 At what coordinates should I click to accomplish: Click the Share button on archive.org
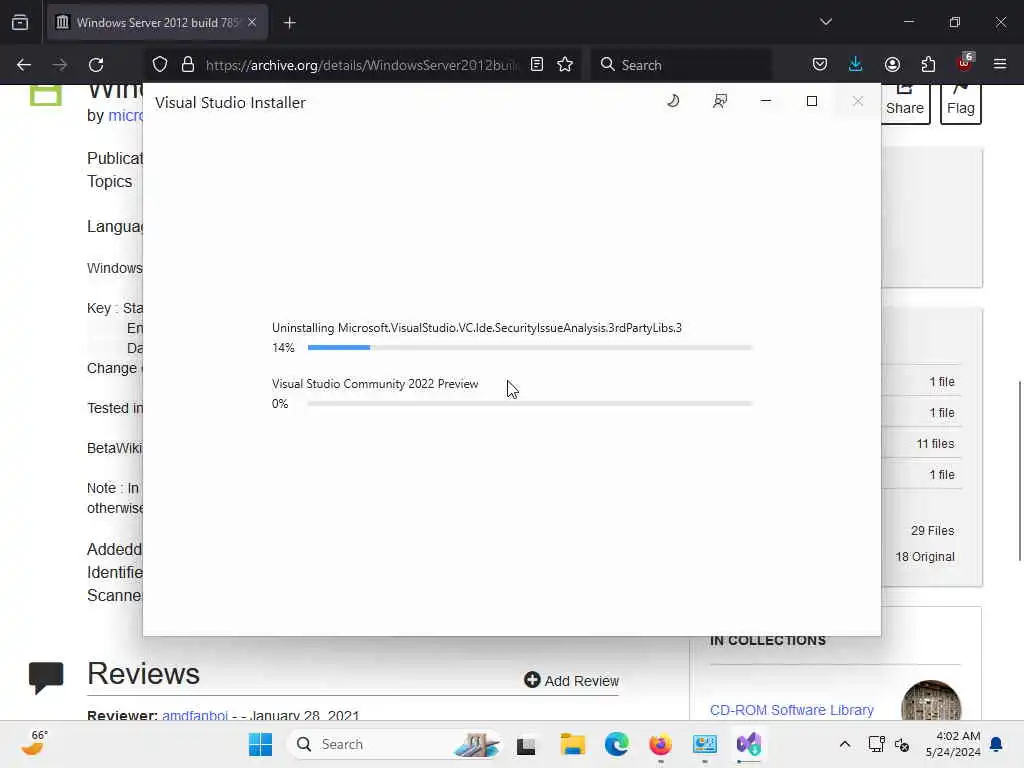tap(905, 103)
